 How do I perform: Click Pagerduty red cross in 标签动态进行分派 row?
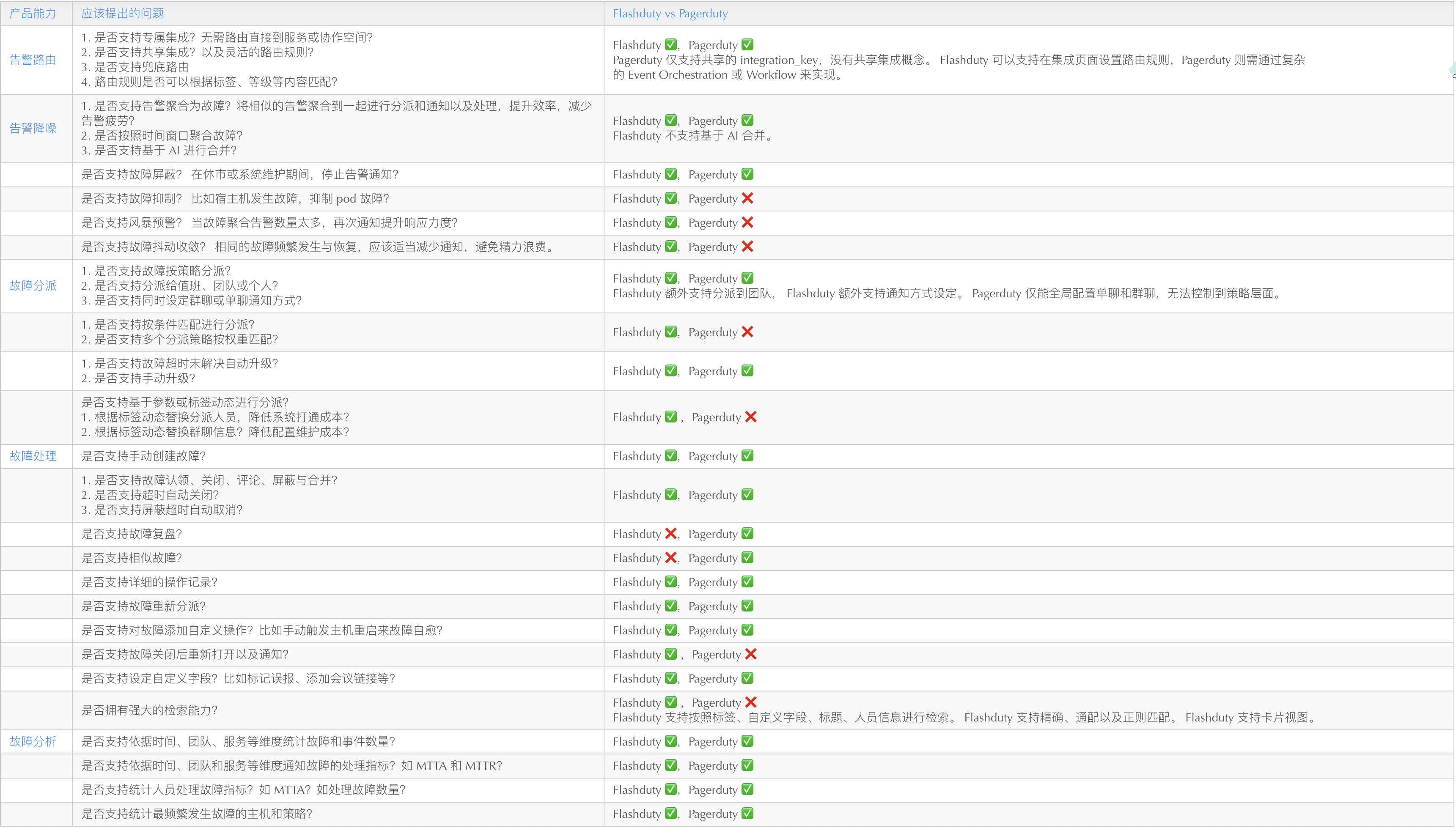pos(751,417)
